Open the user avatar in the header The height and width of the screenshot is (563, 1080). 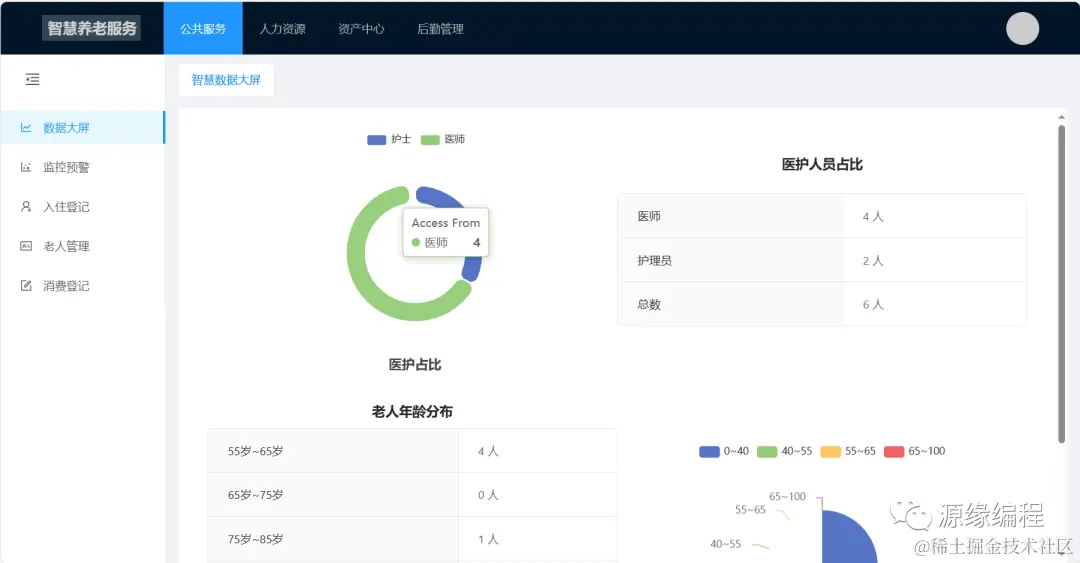pos(1022,28)
